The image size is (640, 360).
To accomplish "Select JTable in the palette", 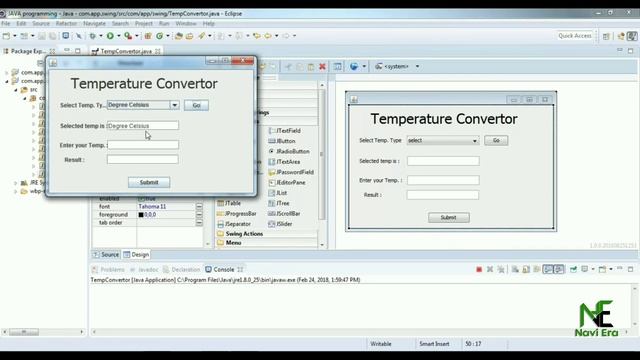I will click(x=229, y=203).
